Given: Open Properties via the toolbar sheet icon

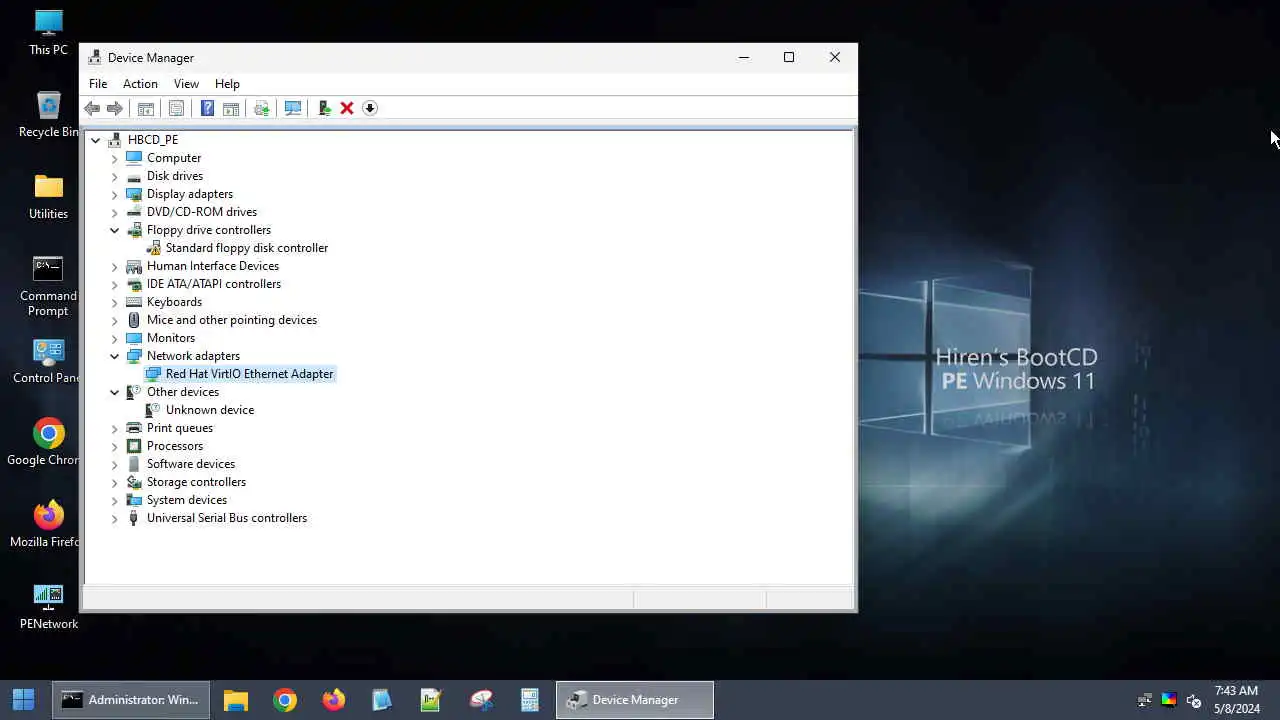Looking at the screenshot, I should [x=176, y=108].
